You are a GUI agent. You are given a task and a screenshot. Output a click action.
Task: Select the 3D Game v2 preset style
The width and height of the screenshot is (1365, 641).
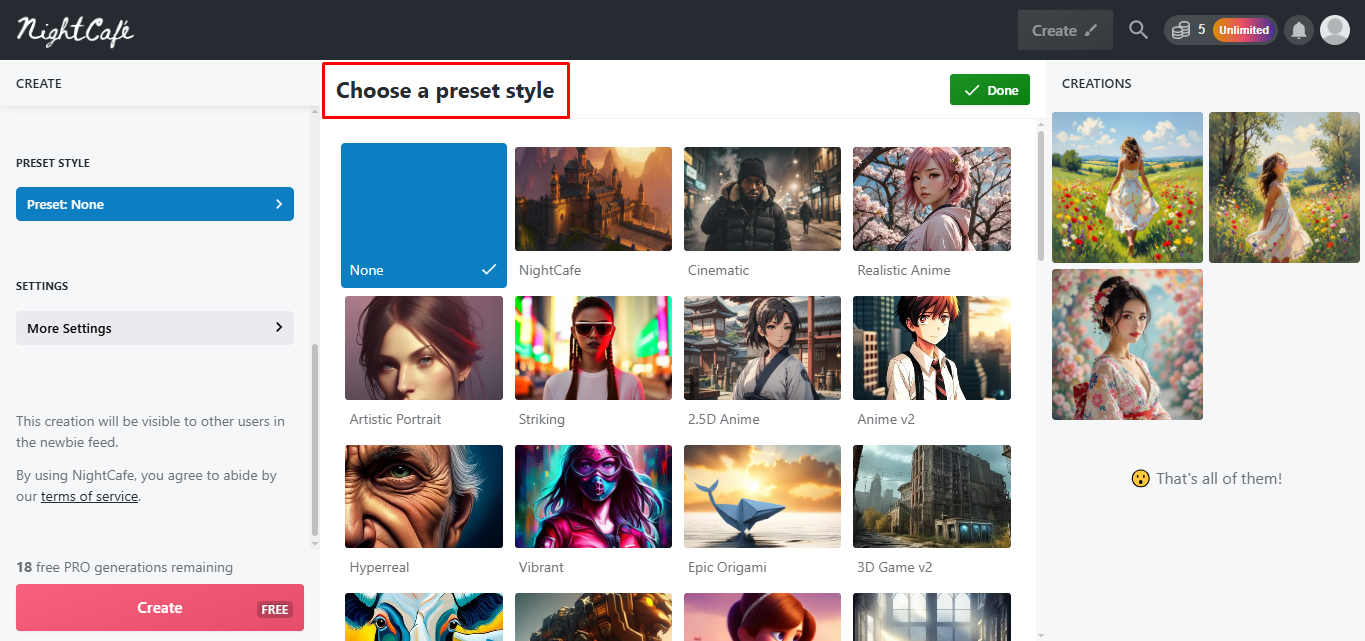coord(932,510)
